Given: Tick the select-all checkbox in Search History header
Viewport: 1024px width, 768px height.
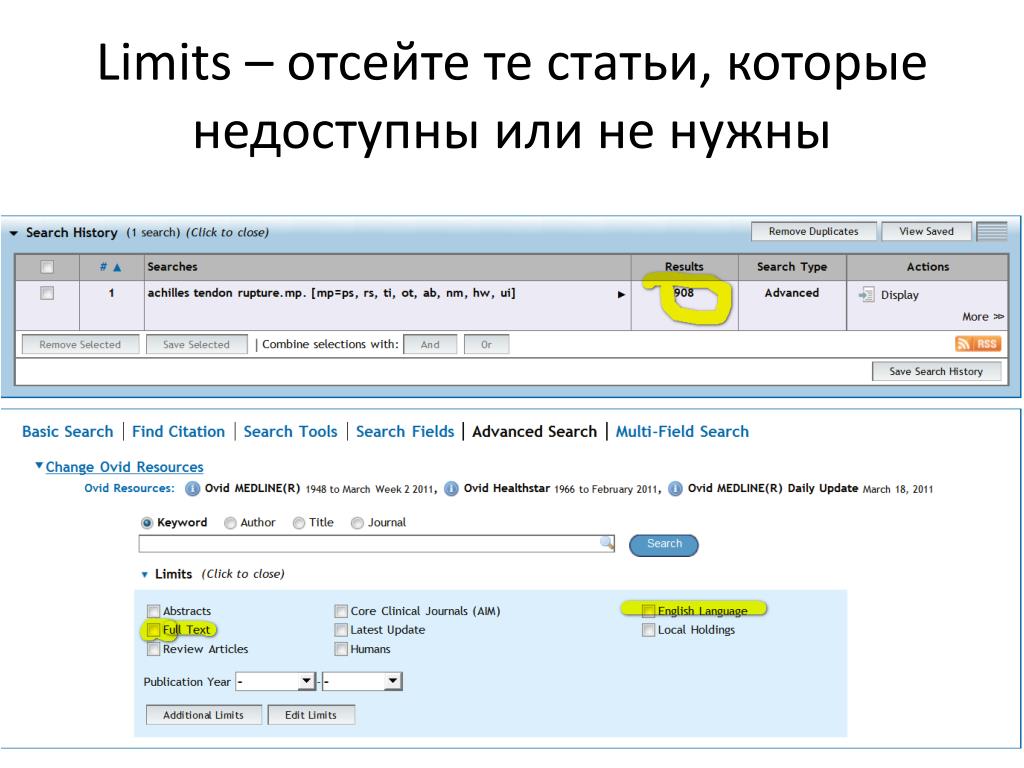Looking at the screenshot, I should (47, 266).
